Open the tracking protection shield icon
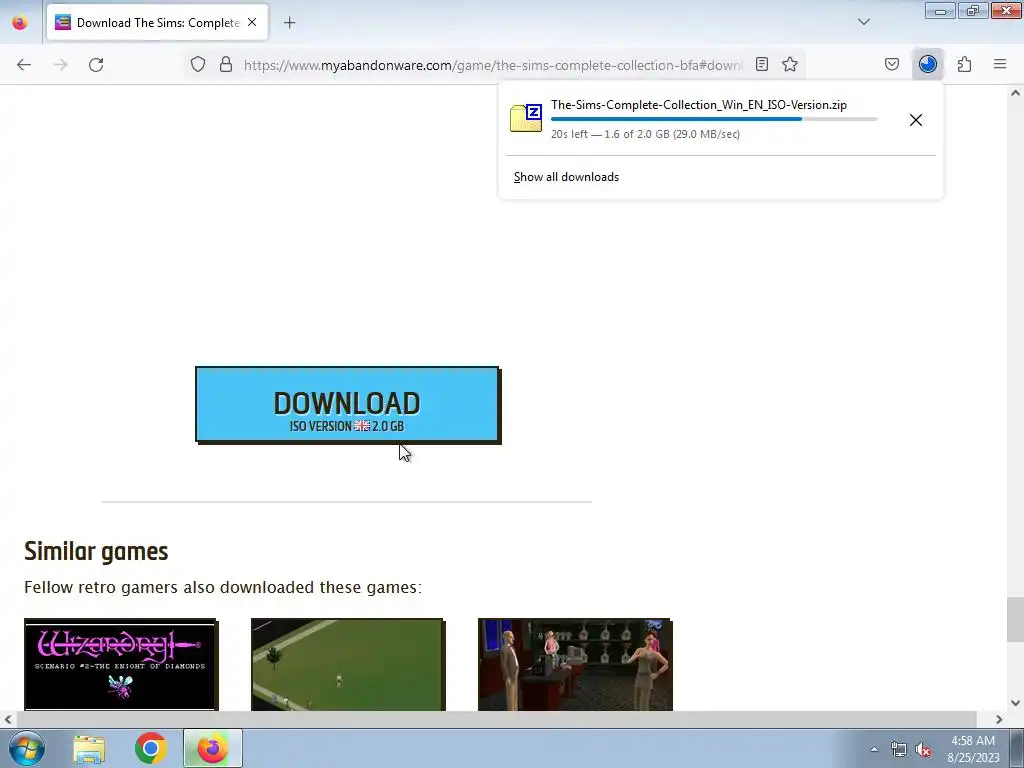 [x=198, y=64]
